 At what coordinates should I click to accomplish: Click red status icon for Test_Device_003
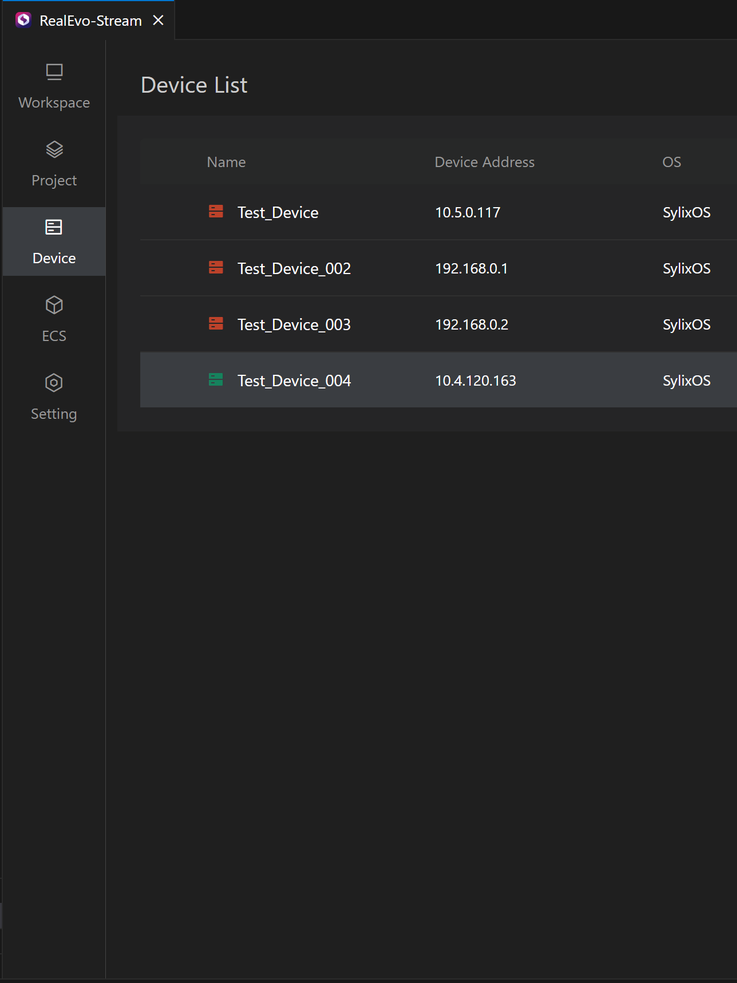[x=216, y=324]
